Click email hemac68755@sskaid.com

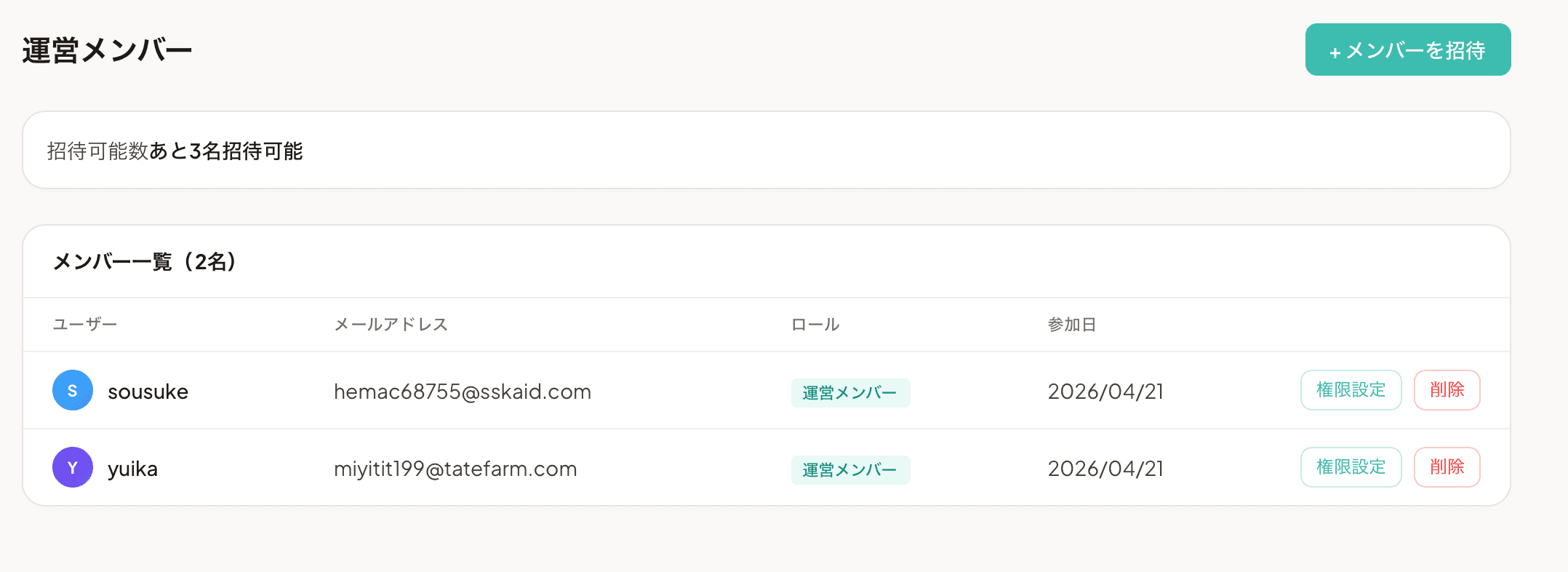click(462, 392)
